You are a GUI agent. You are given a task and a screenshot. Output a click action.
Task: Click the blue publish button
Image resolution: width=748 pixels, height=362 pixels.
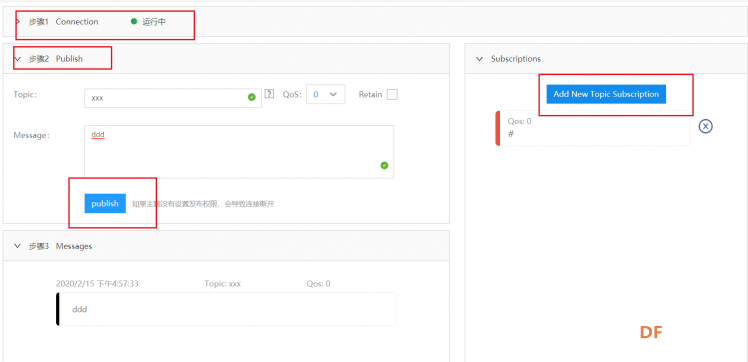point(105,203)
